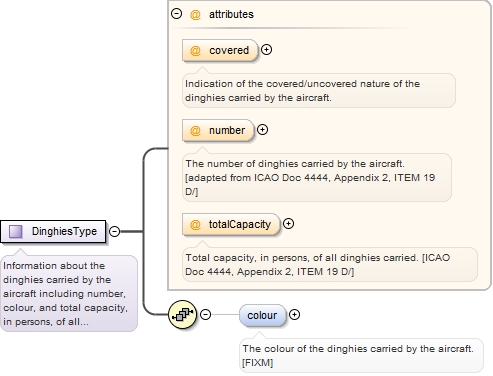Expand the colour element
The image size is (493, 376).
pos(294,314)
